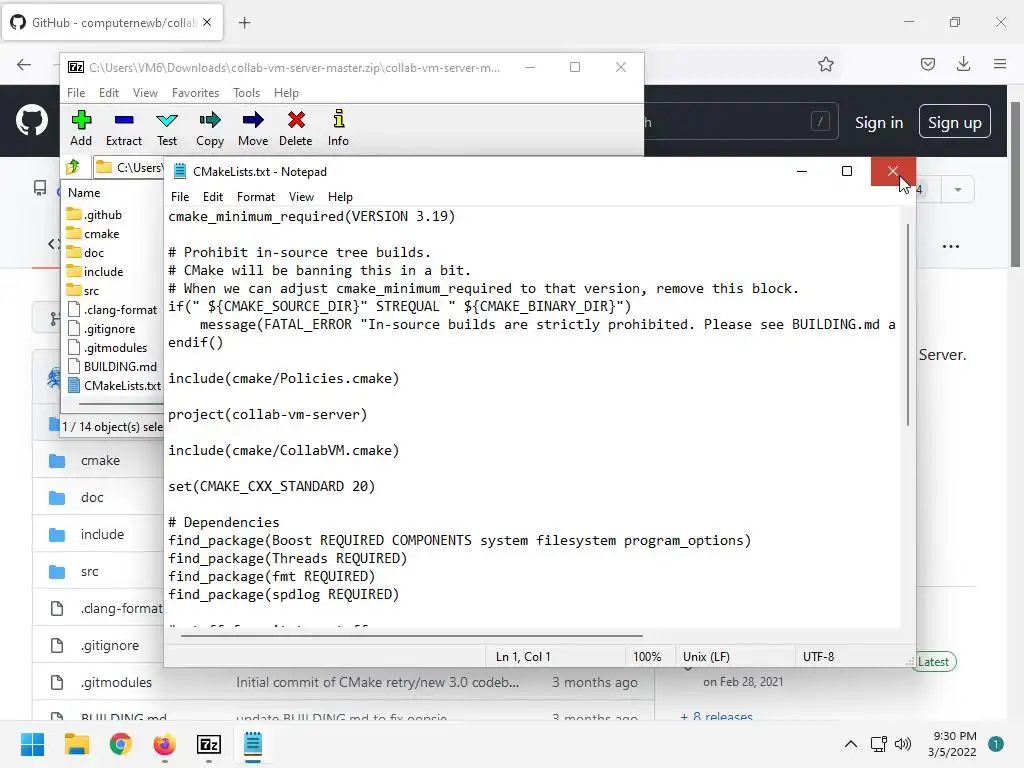This screenshot has height=768, width=1024.
Task: Open the network icon in system tray
Action: pyautogui.click(x=878, y=744)
